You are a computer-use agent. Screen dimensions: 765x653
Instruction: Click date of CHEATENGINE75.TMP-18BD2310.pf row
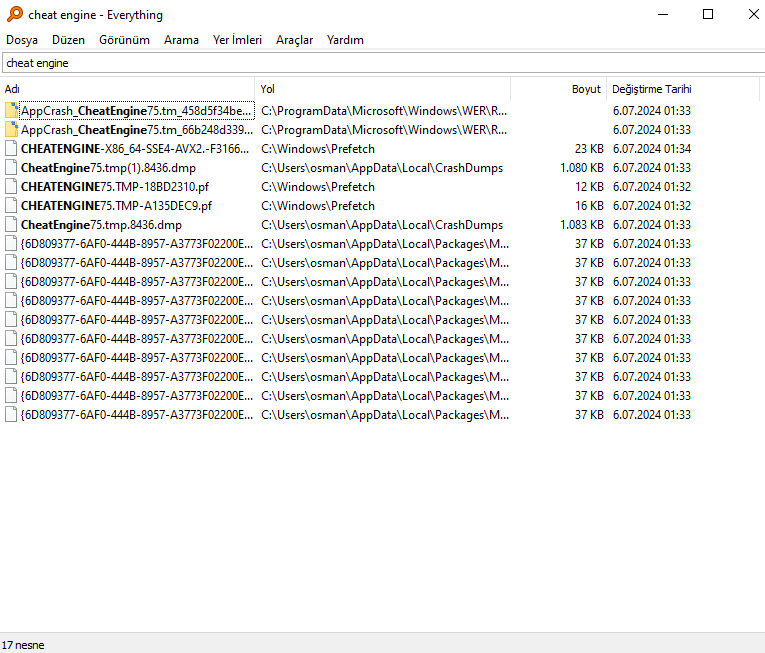coord(652,187)
